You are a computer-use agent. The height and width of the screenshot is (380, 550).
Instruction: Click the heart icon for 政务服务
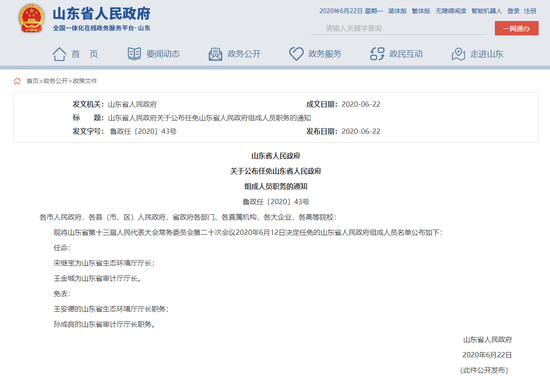[x=296, y=54]
